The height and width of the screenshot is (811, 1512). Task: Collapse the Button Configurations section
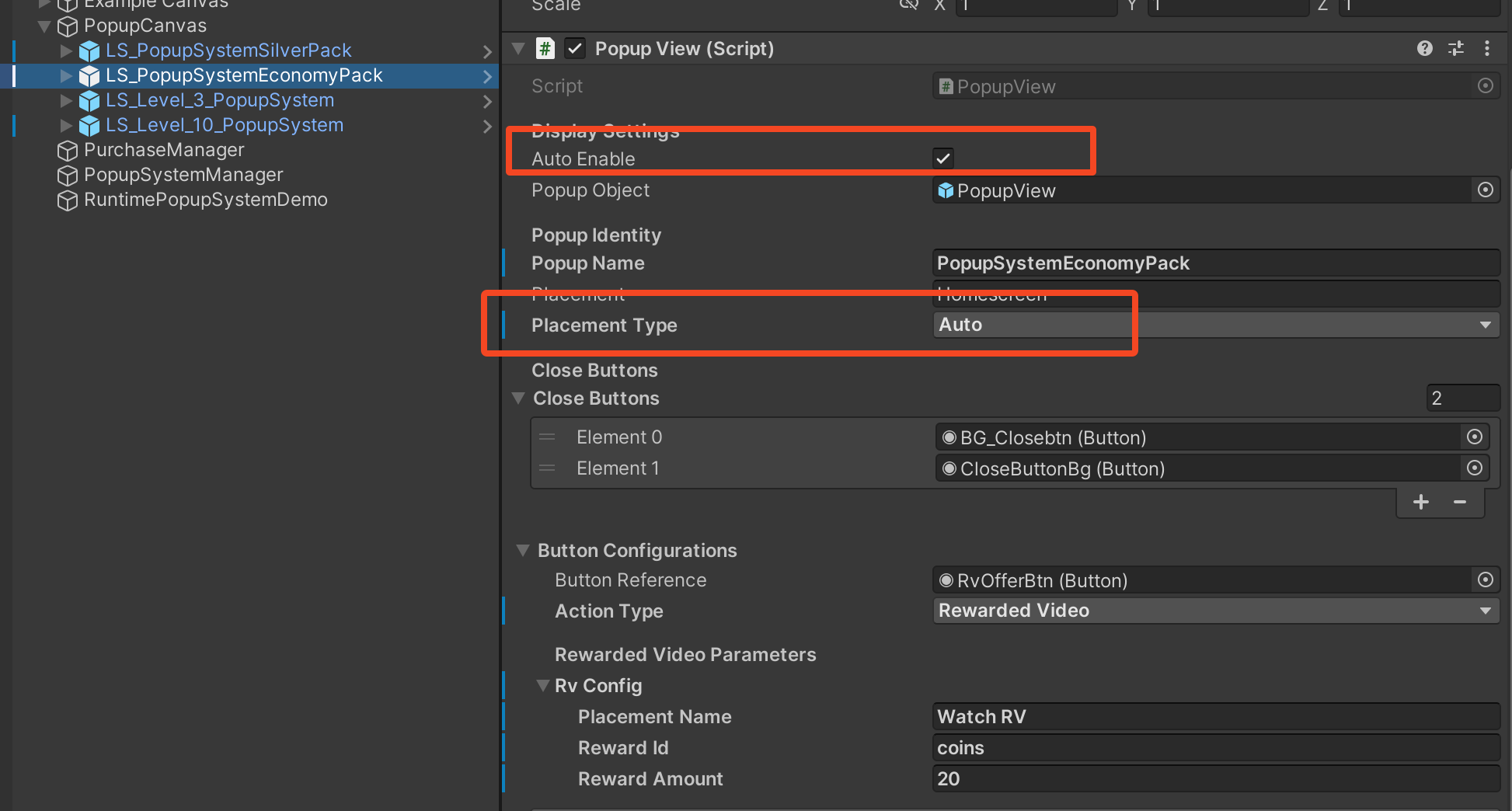click(x=523, y=550)
